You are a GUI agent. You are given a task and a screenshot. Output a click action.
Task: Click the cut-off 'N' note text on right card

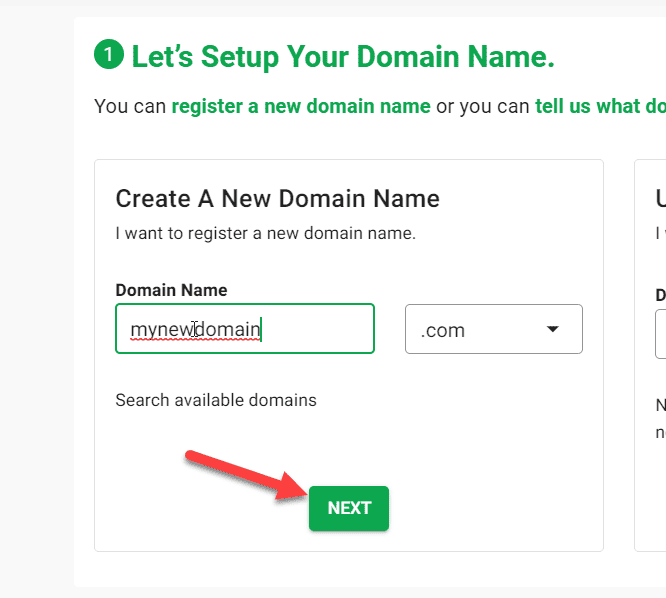click(661, 405)
